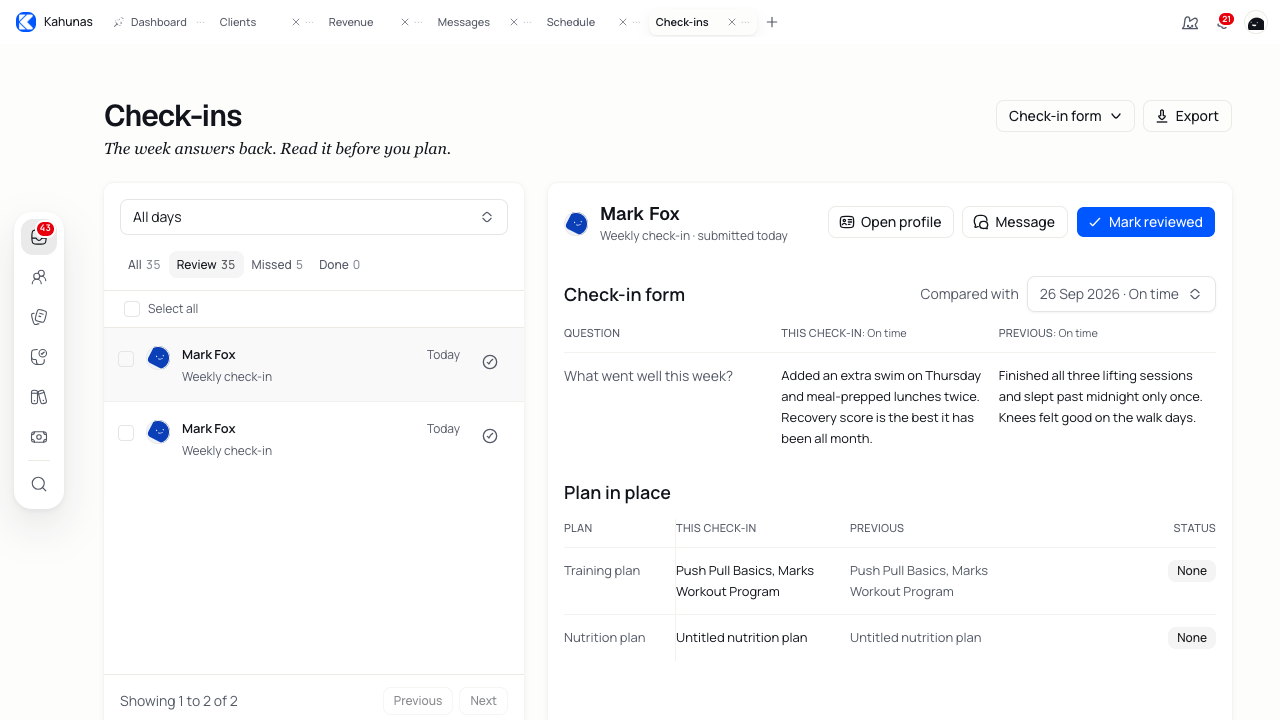Screen dimensions: 1280x720
Task: Click the Previous pagination button
Action: point(418,701)
